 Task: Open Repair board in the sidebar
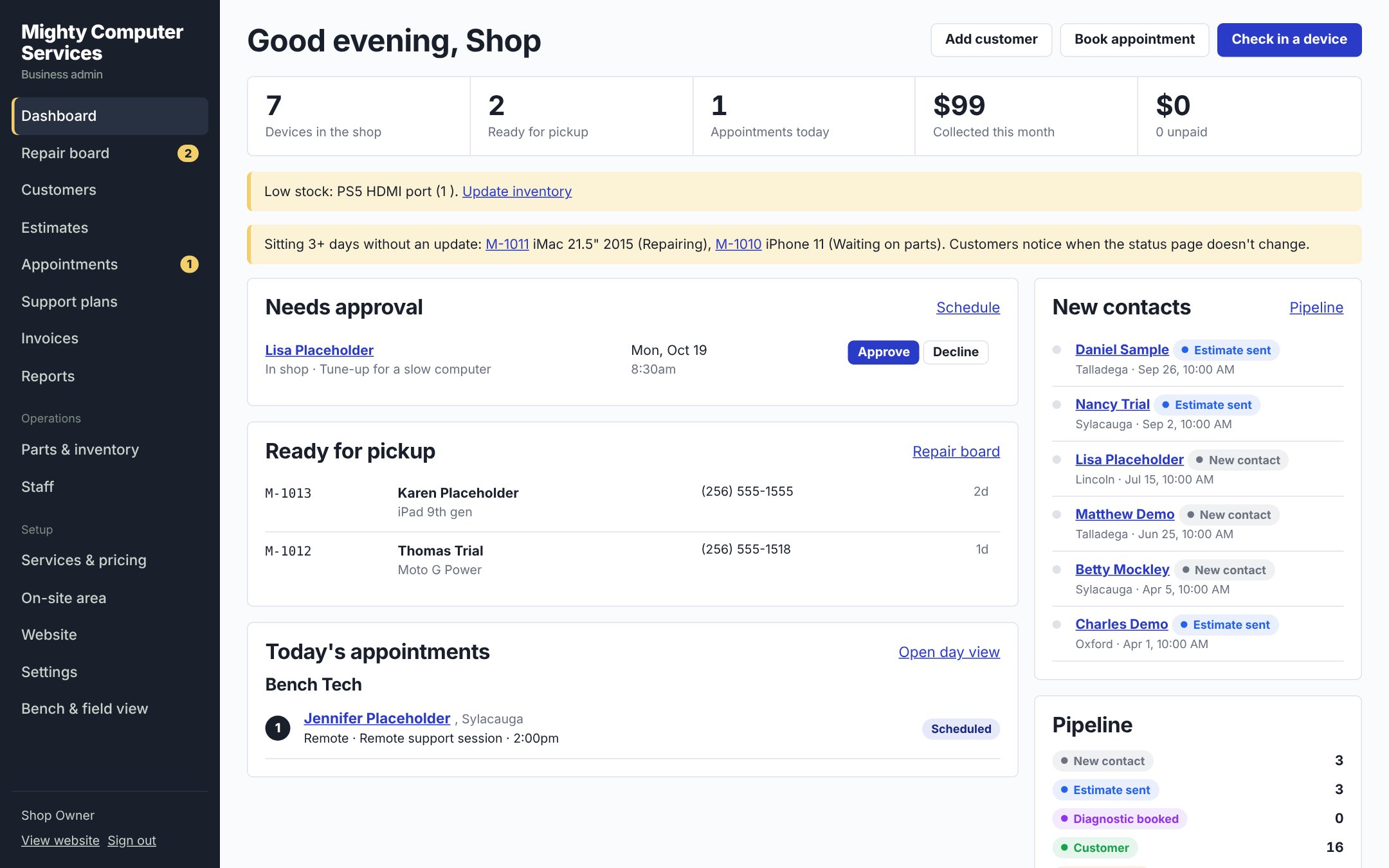pyautogui.click(x=110, y=153)
